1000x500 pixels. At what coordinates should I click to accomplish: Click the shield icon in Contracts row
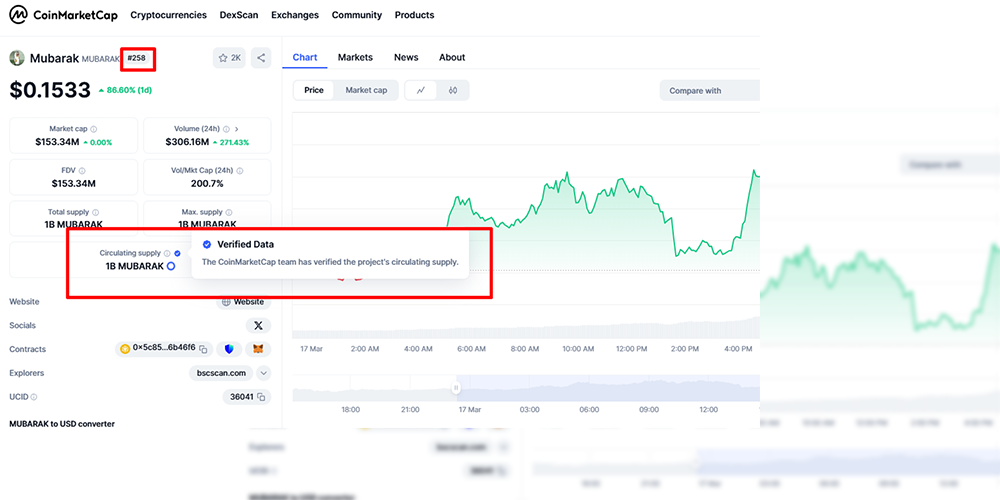[x=229, y=349]
